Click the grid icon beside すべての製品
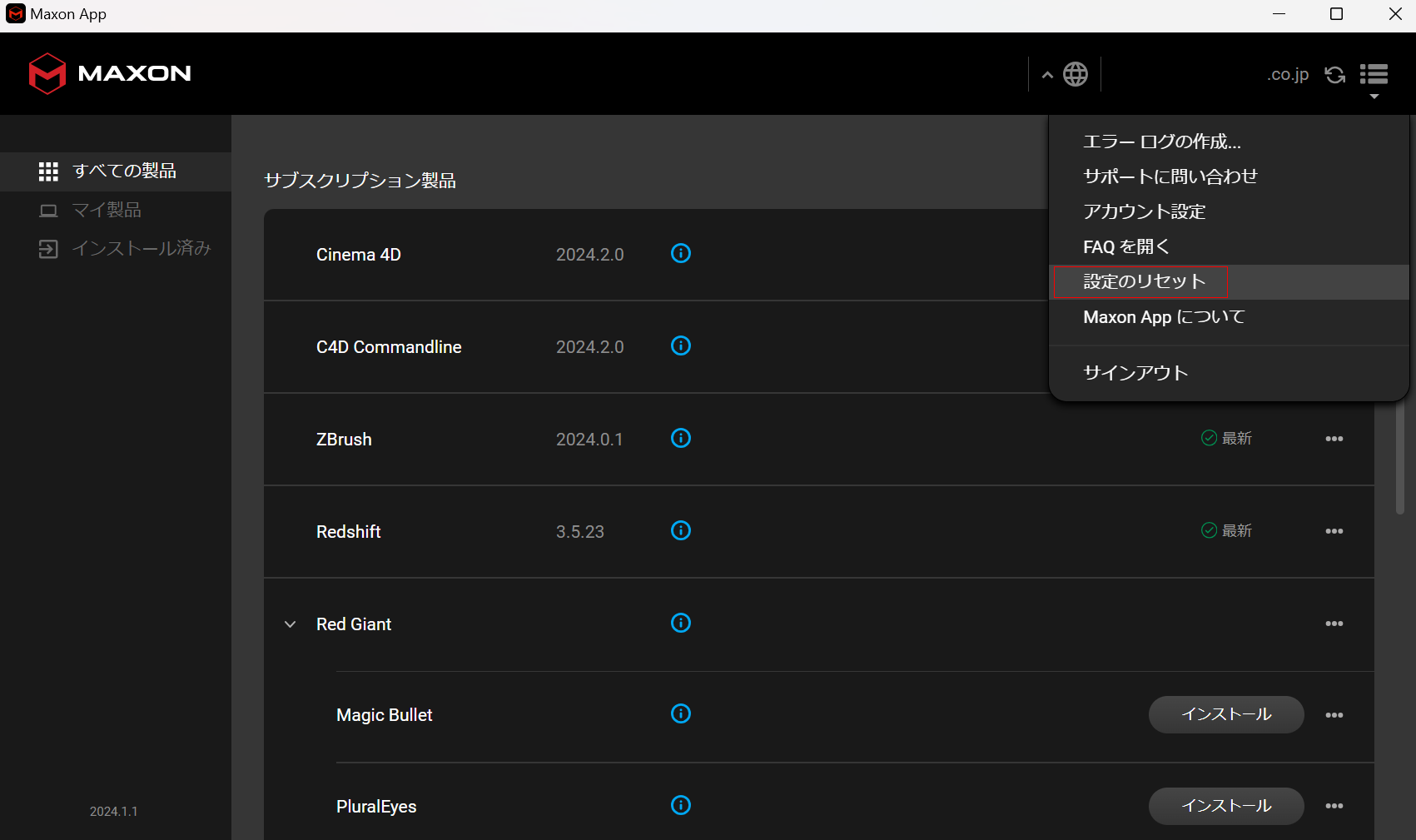Viewport: 1416px width, 840px height. tap(48, 171)
